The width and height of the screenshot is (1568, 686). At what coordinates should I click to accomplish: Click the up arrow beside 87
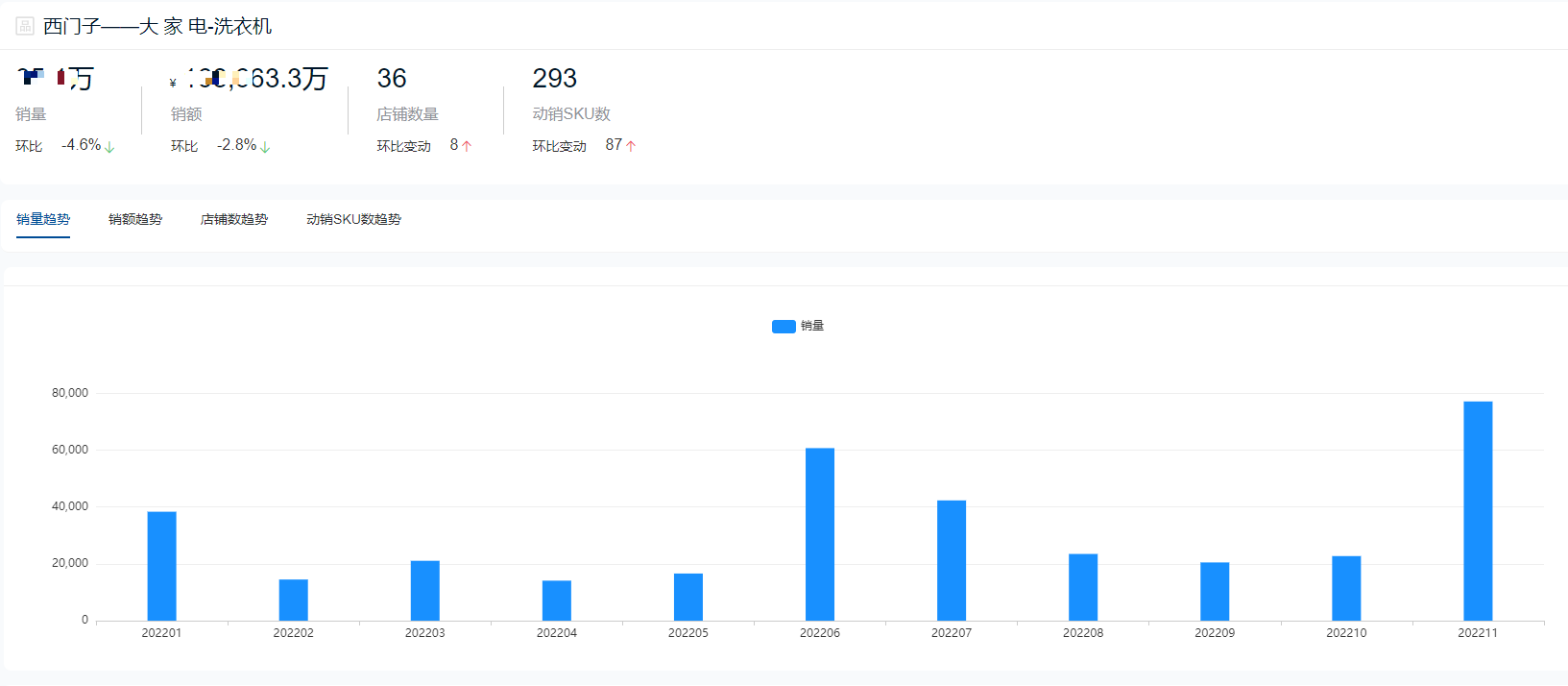point(631,146)
